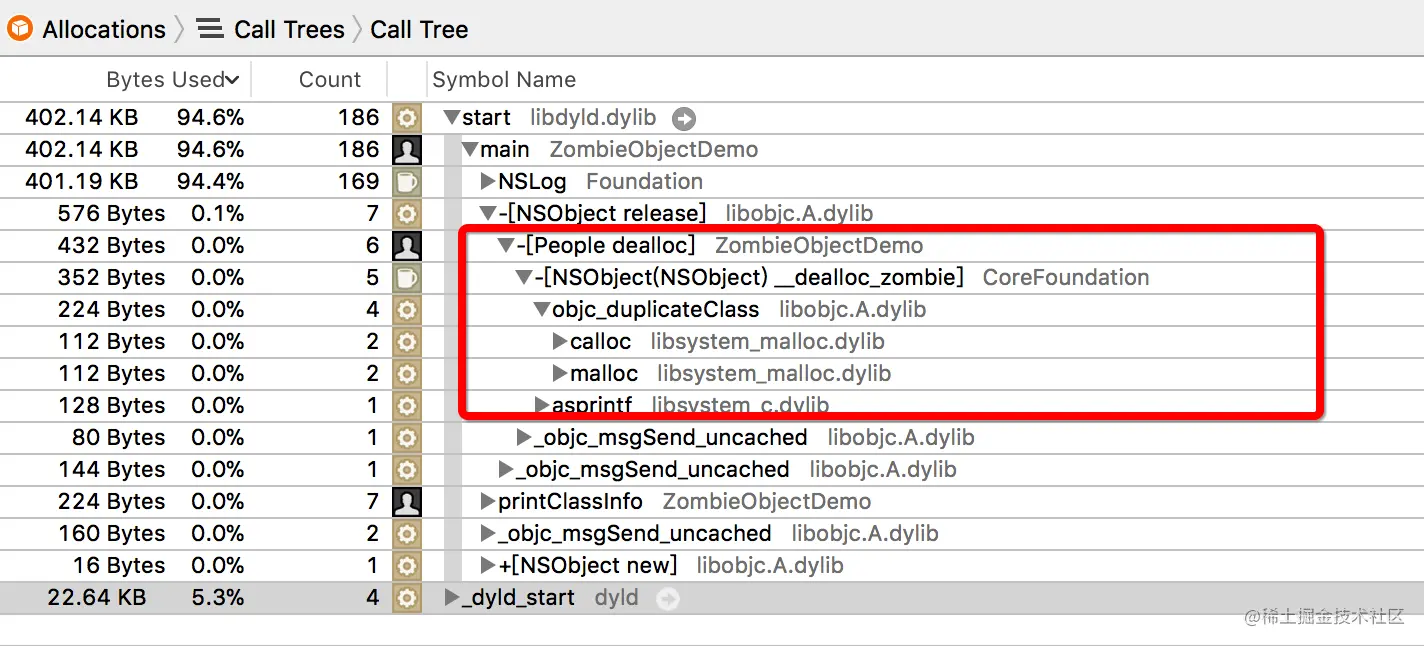The image size is (1424, 646).
Task: Expand the calloc libsystem_malloc node
Action: (560, 342)
